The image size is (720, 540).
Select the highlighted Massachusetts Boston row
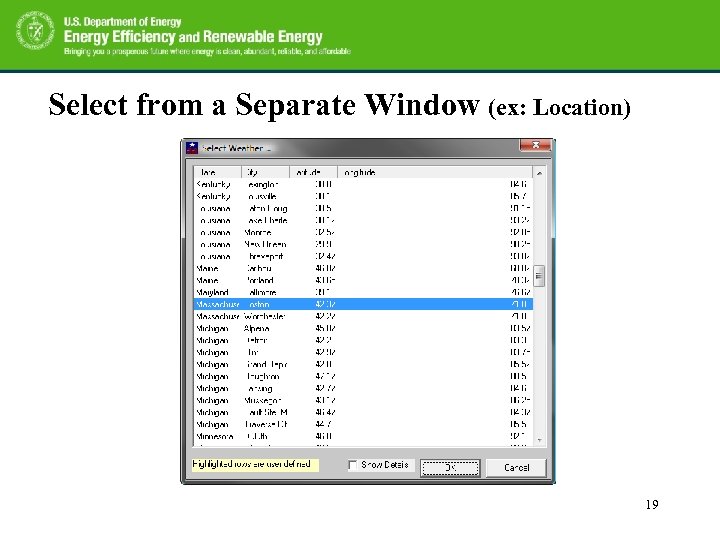point(363,304)
